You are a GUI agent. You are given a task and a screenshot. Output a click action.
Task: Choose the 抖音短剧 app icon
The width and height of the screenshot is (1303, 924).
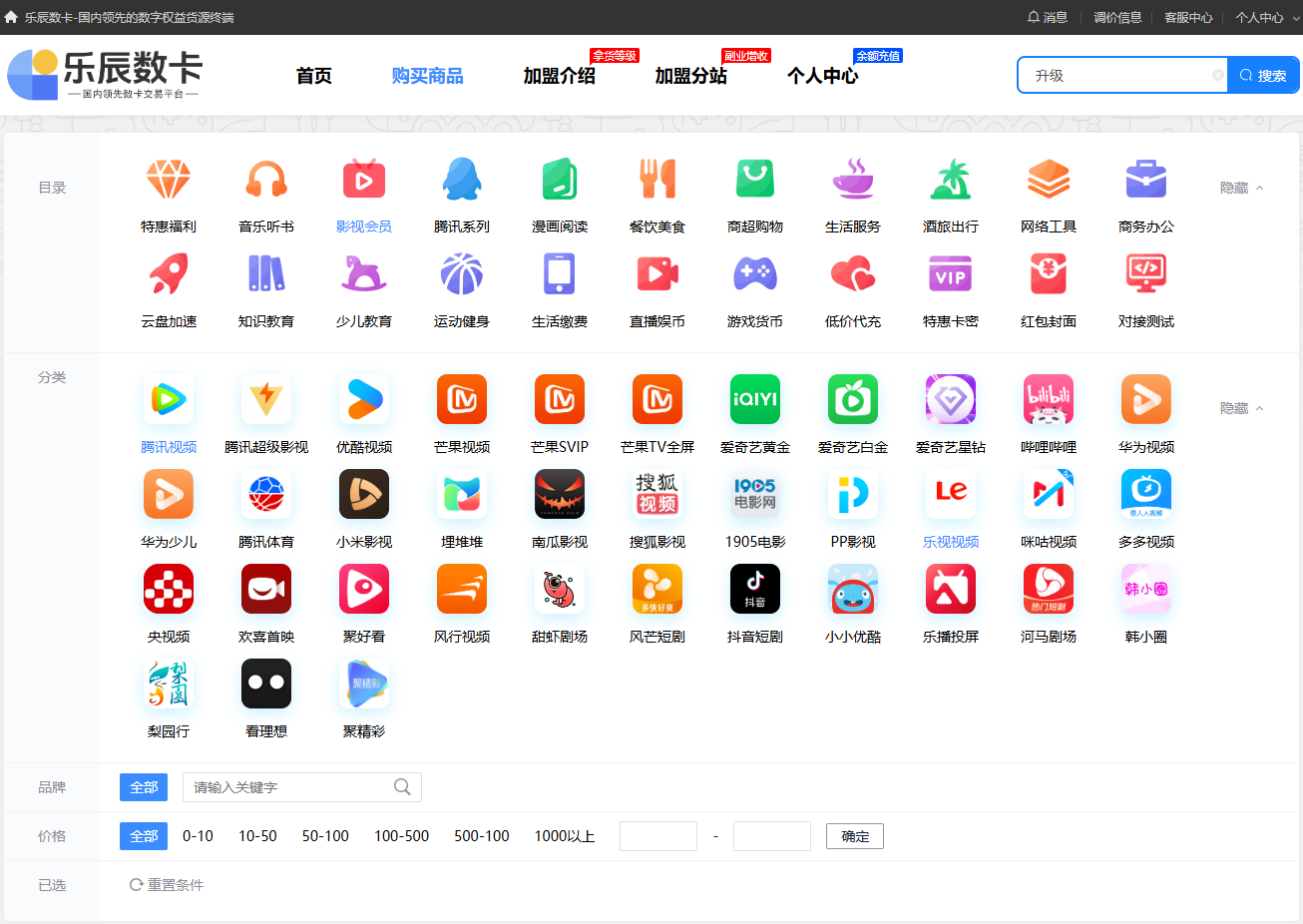pos(755,589)
